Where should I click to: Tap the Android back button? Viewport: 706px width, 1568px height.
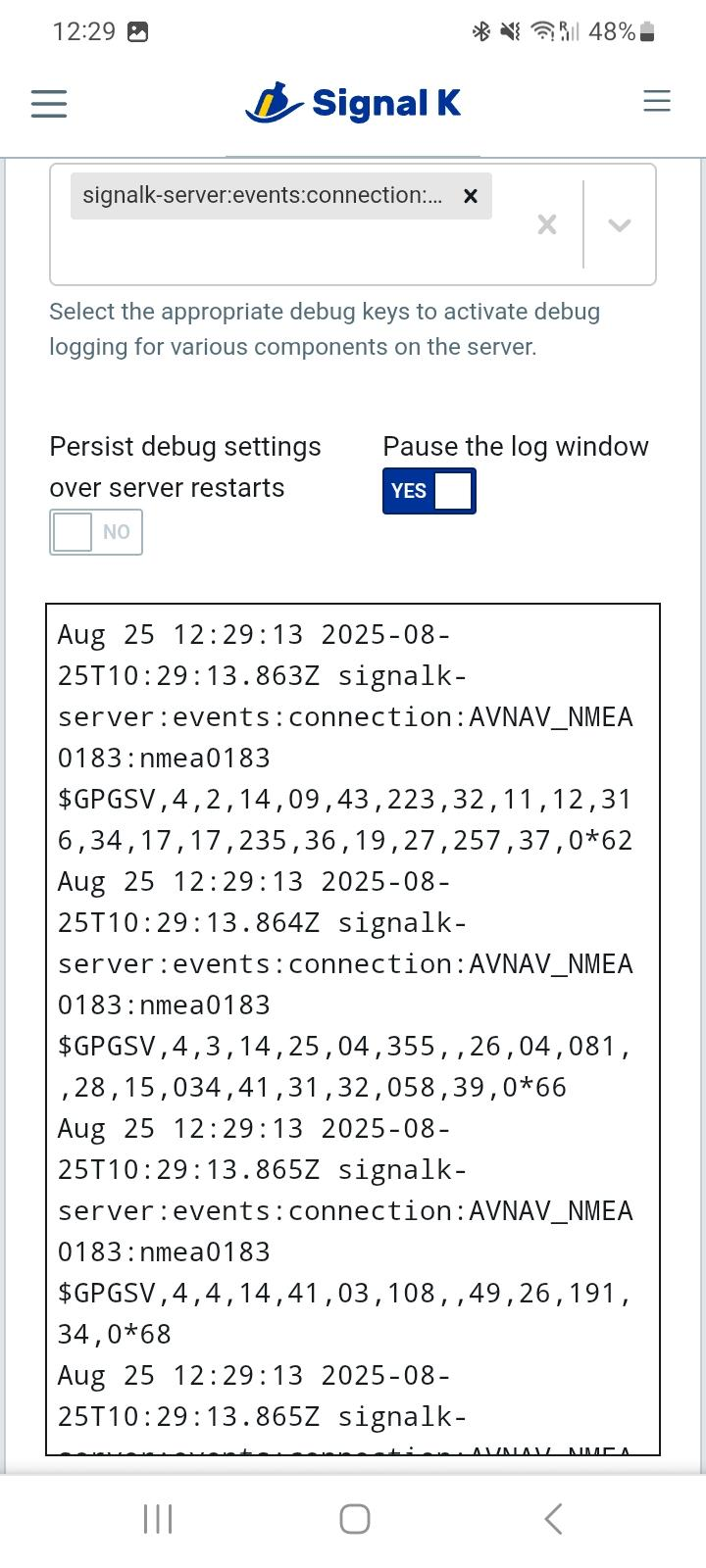click(553, 1519)
